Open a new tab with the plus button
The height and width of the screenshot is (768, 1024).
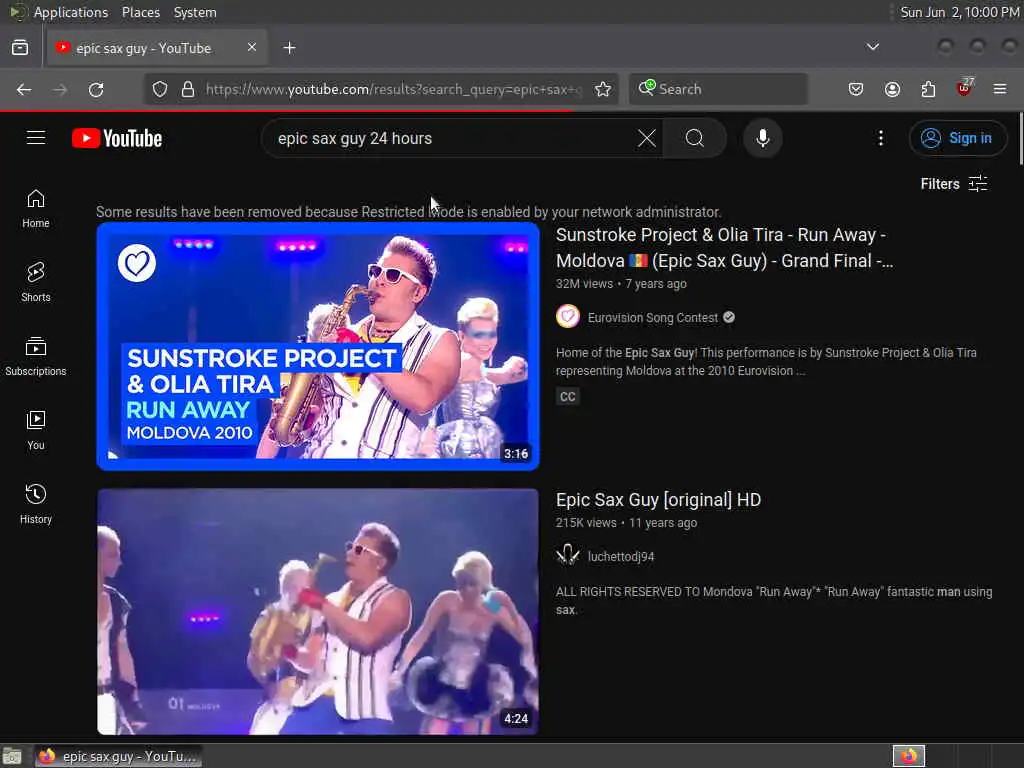coord(289,48)
